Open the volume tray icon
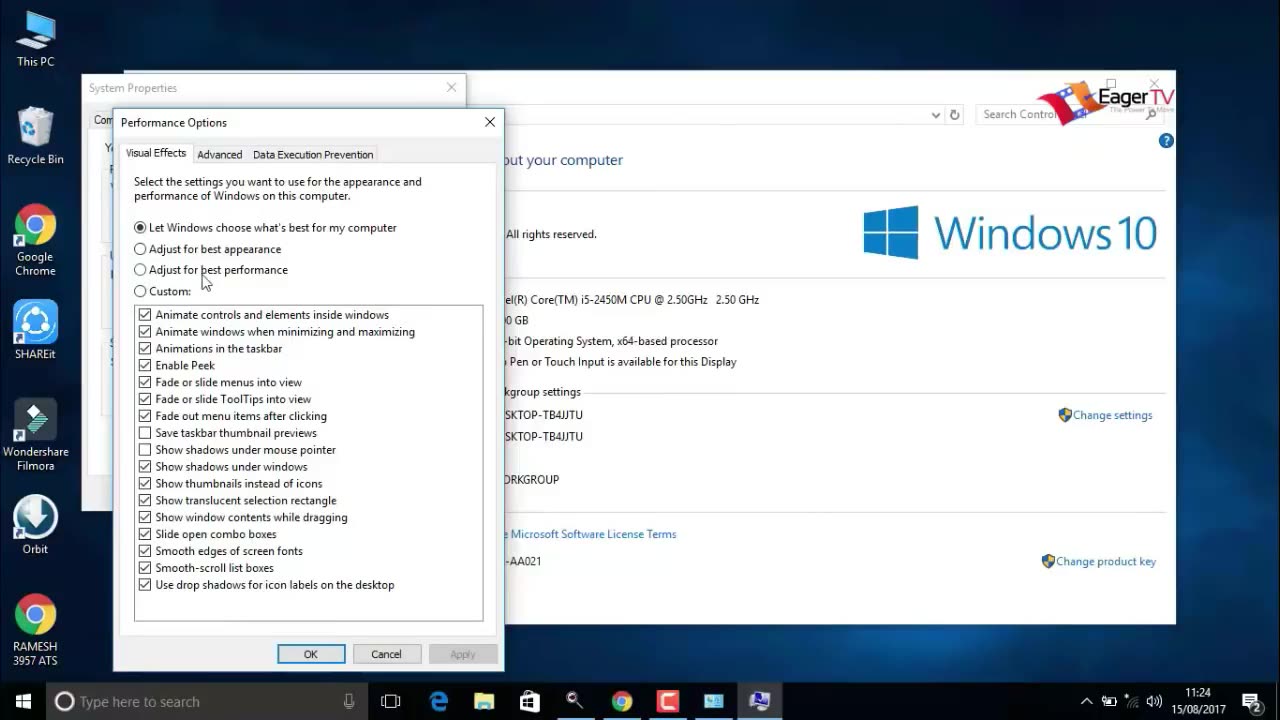Screen dimensions: 1280x720 (x=1154, y=701)
